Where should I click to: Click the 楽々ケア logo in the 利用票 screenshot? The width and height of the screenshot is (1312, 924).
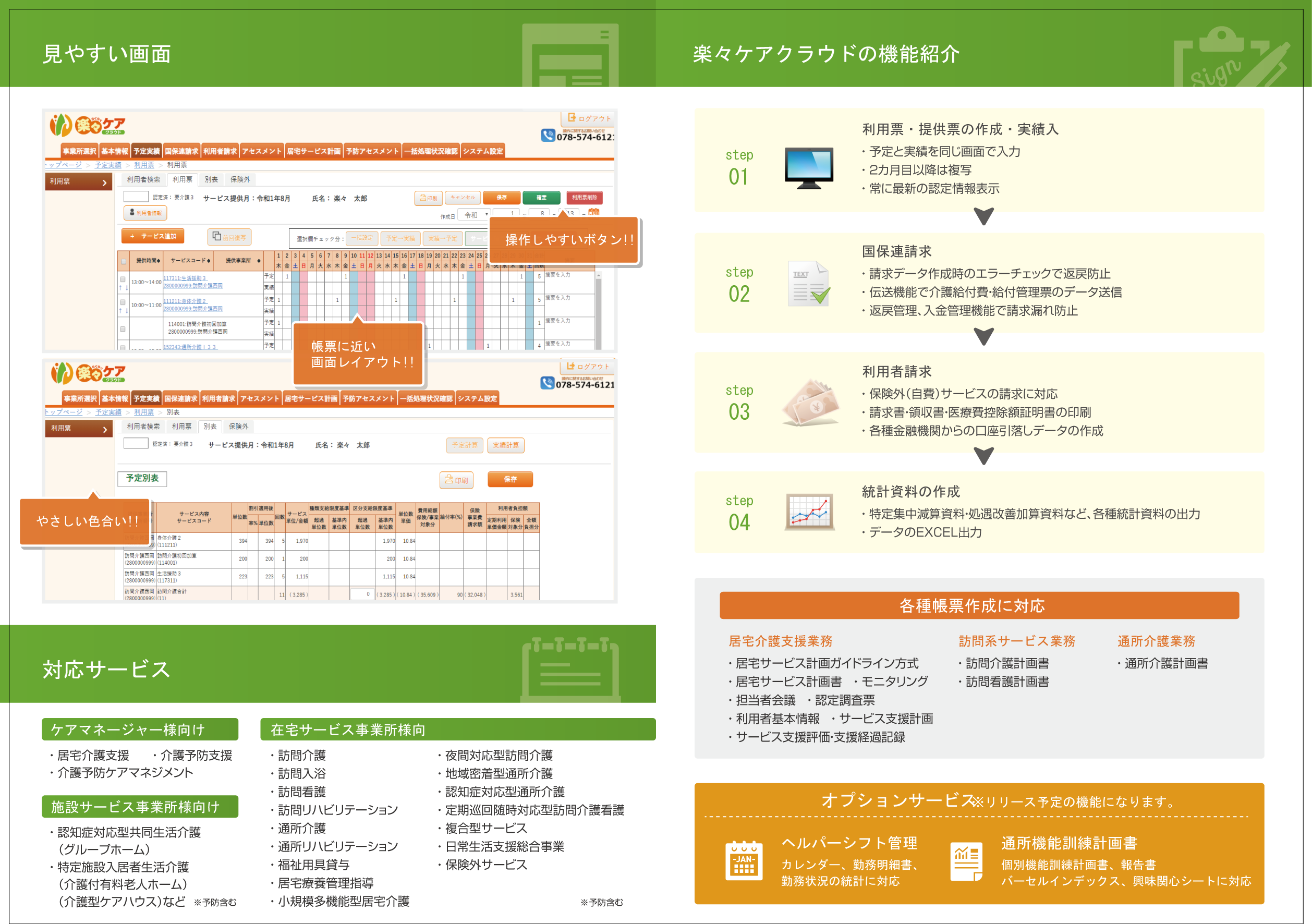(88, 125)
